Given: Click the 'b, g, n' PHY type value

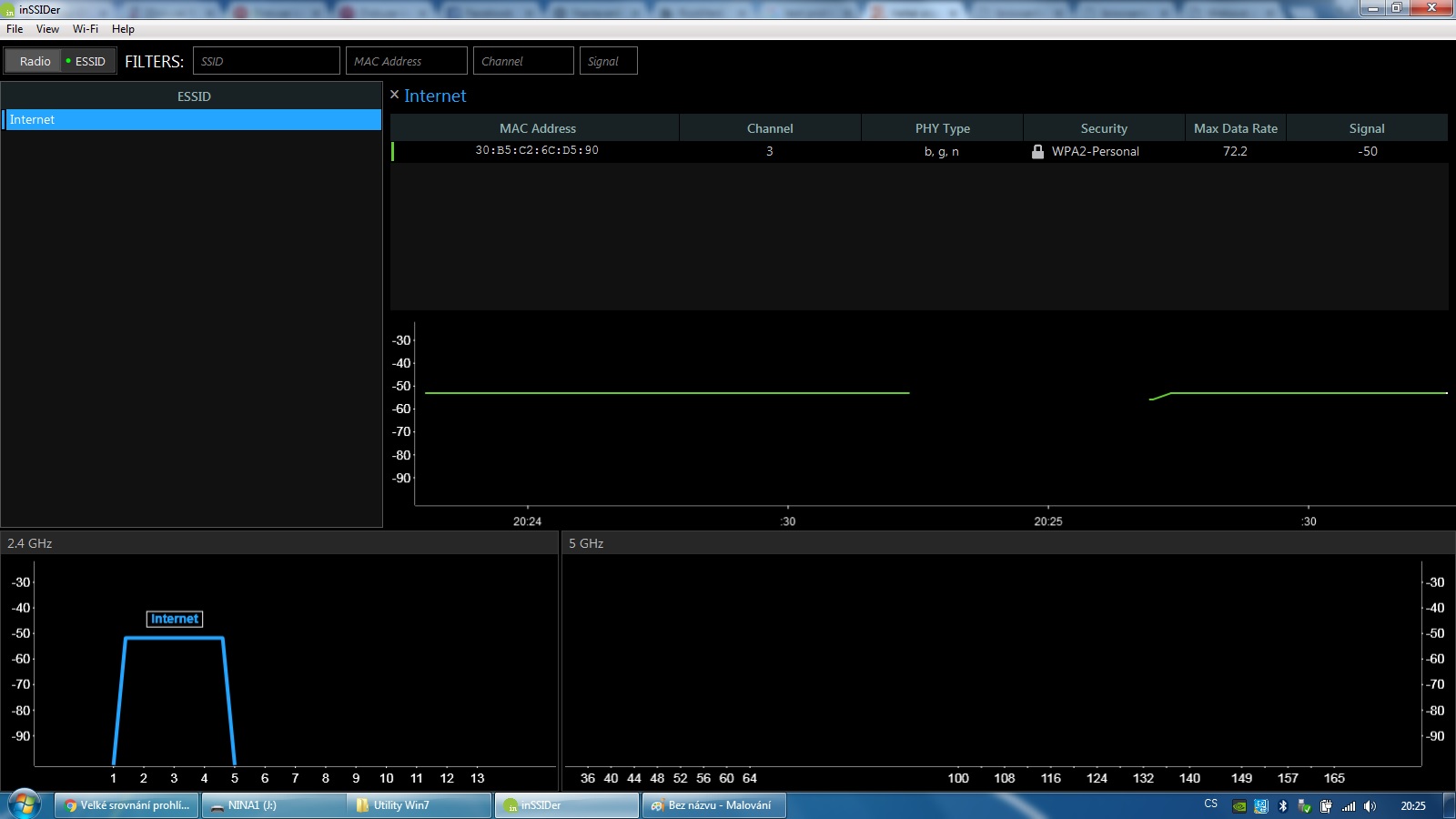Looking at the screenshot, I should (942, 151).
